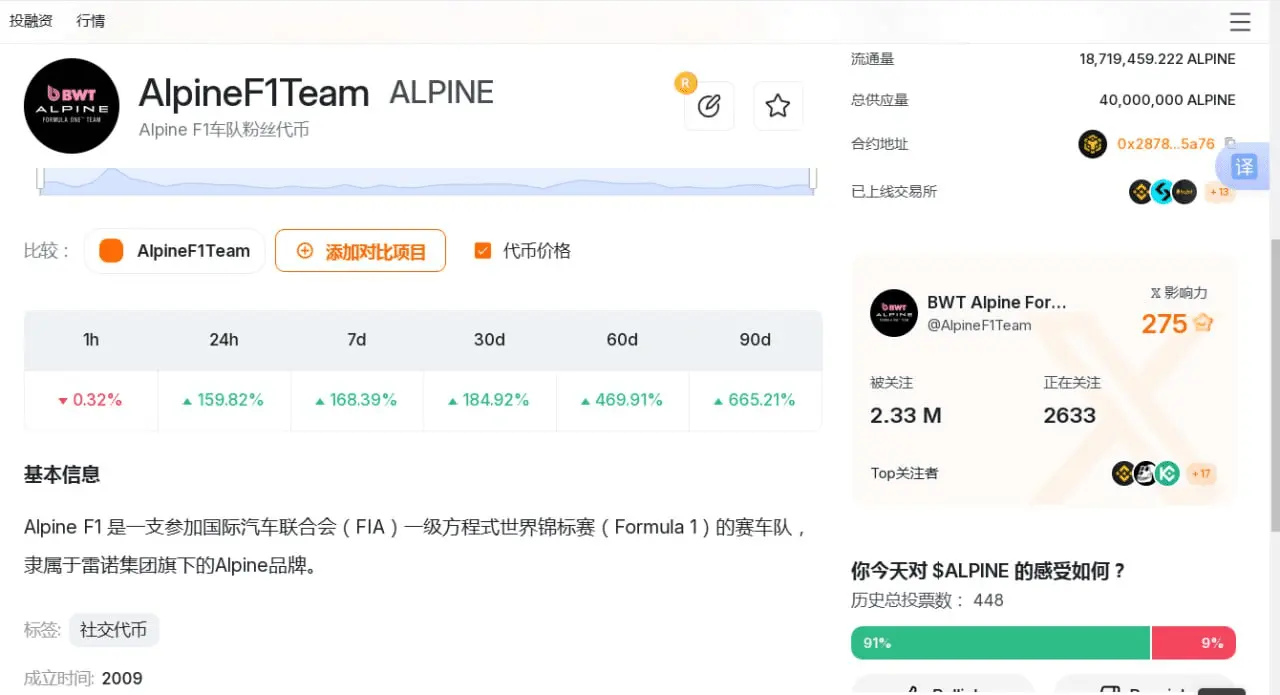Select the 7d period column

point(357,340)
